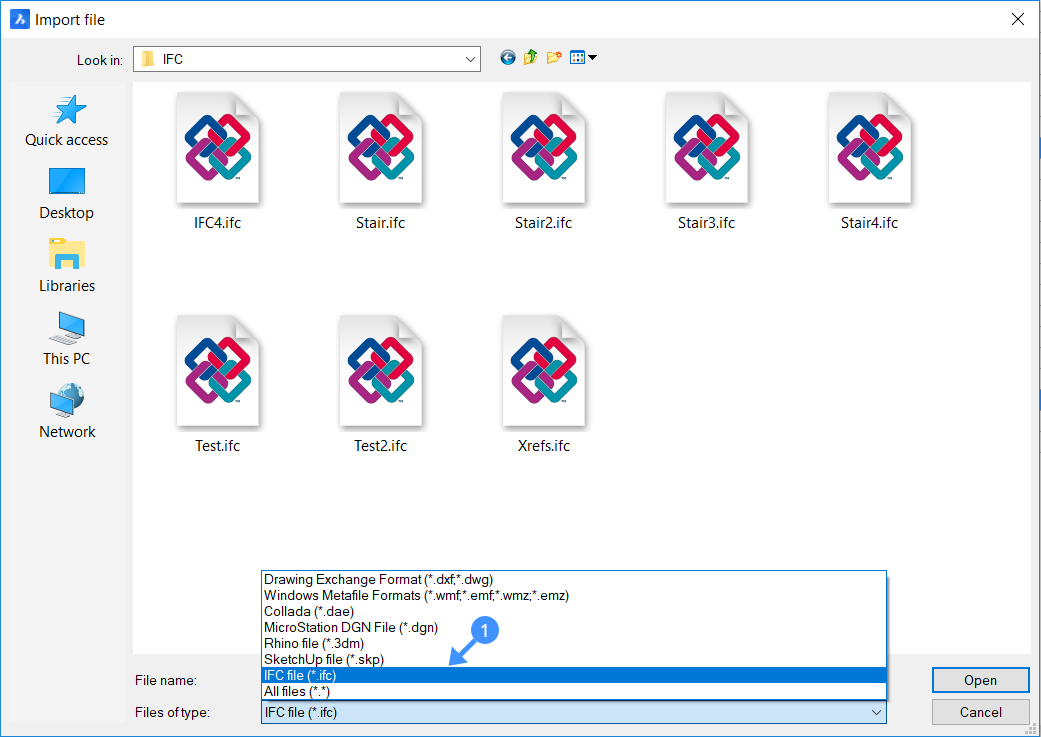Go up one folder level
This screenshot has height=737, width=1041.
coord(530,58)
